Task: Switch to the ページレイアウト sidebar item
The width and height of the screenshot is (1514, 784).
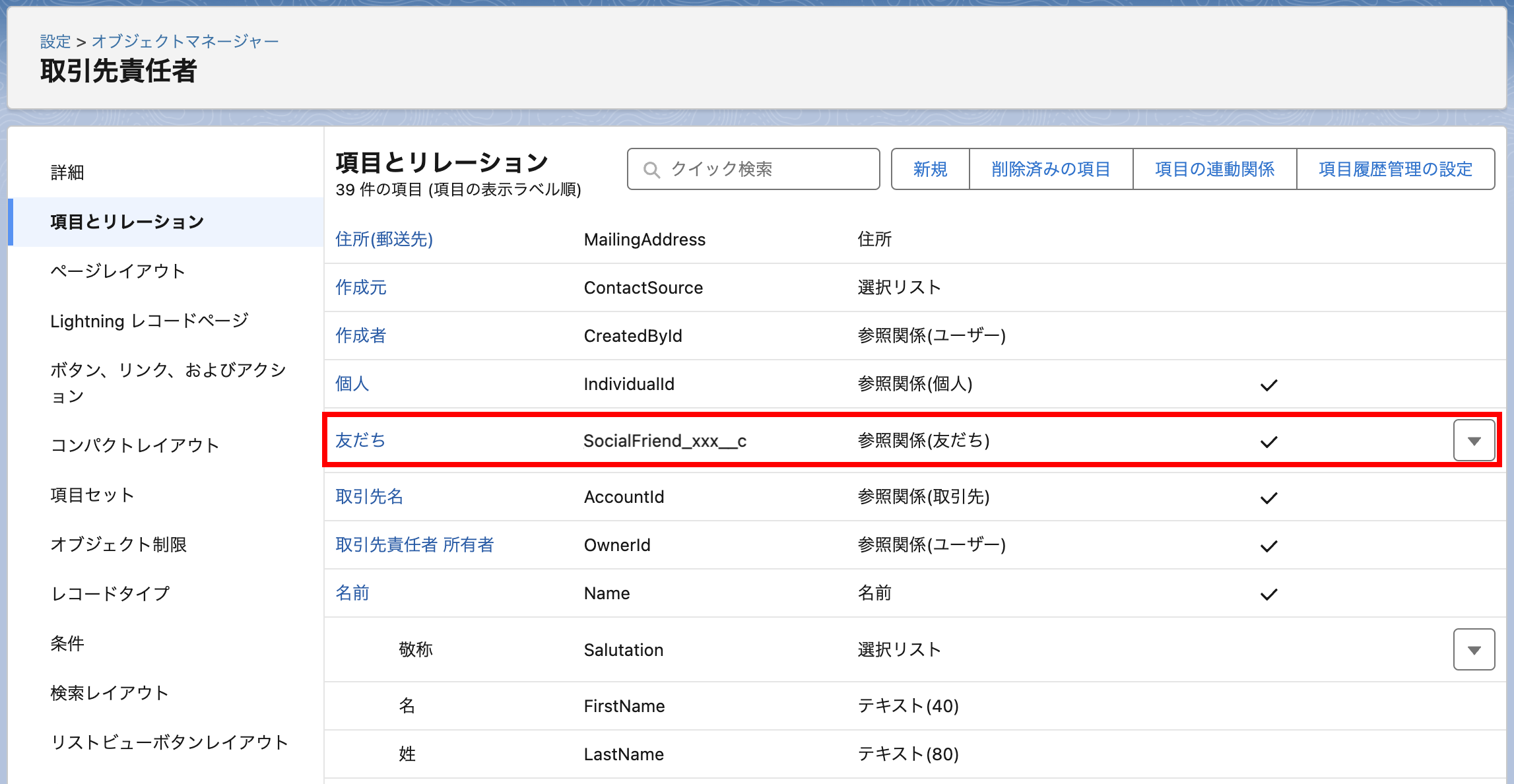Action: [x=117, y=271]
